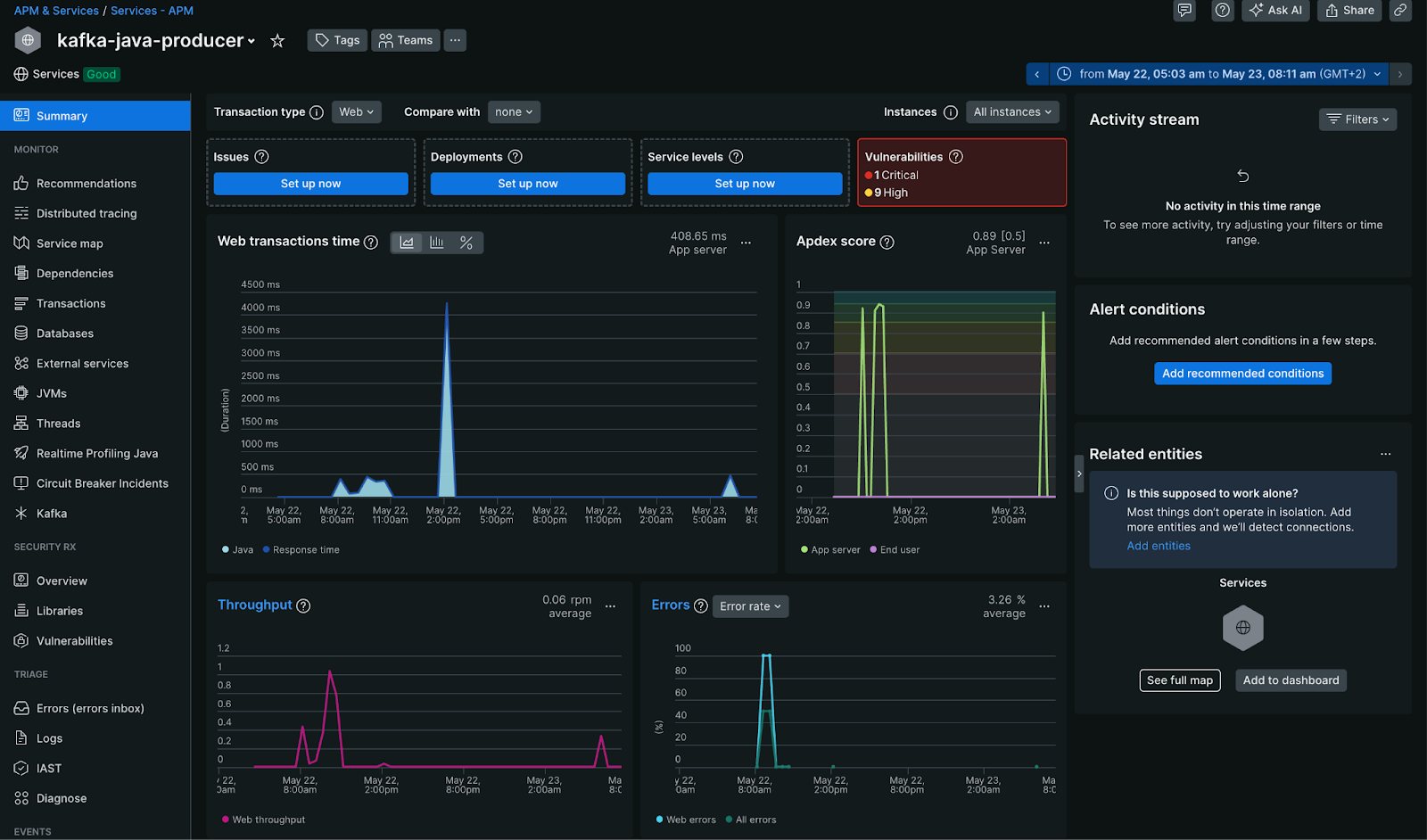Viewport: 1427px width, 840px height.
Task: Click the copy permalink icon
Action: [x=1400, y=11]
